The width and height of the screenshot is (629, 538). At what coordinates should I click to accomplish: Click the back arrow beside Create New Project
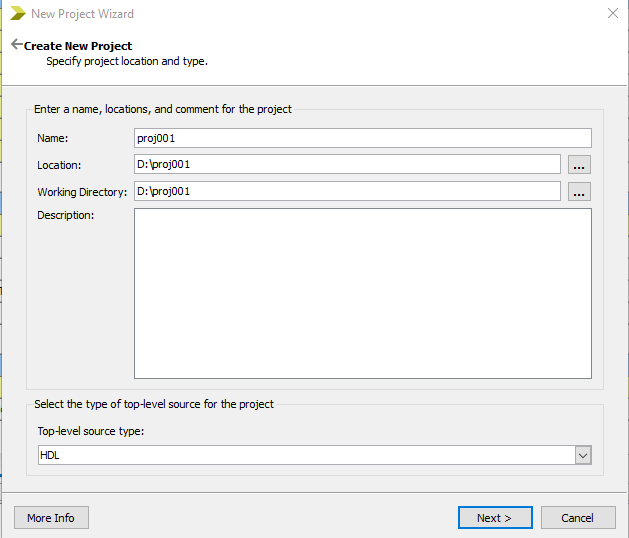(x=16, y=45)
